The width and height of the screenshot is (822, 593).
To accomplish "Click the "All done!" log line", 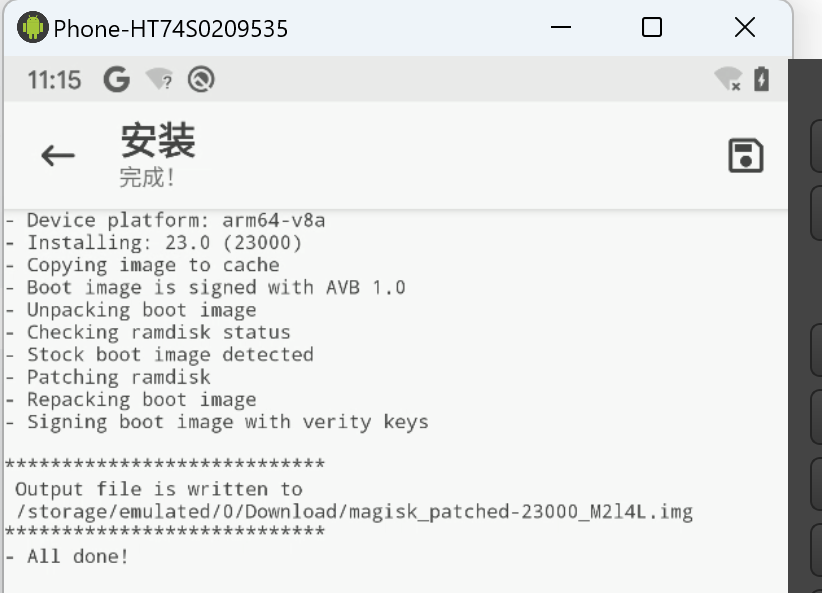I will click(x=78, y=556).
